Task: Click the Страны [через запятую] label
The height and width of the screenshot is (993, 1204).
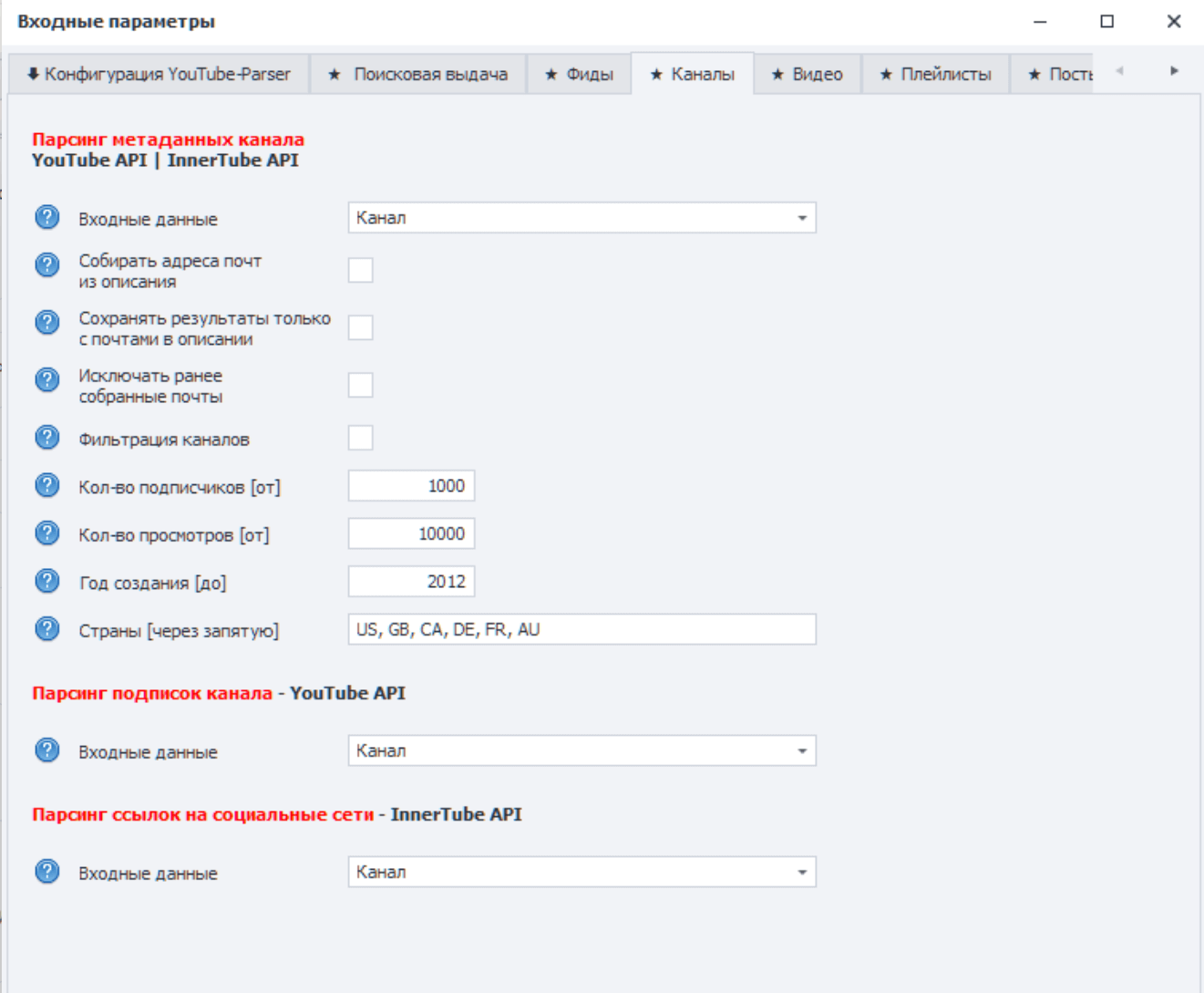Action: point(179,630)
